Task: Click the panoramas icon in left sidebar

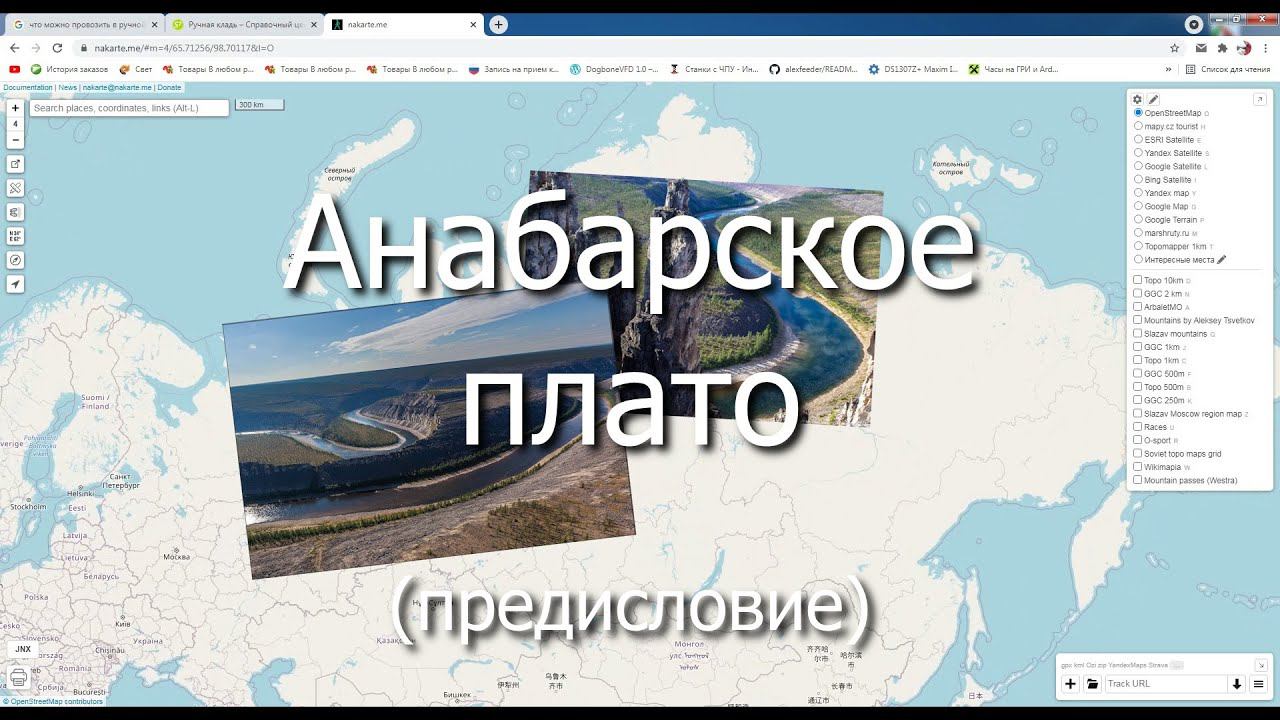Action: click(x=16, y=212)
